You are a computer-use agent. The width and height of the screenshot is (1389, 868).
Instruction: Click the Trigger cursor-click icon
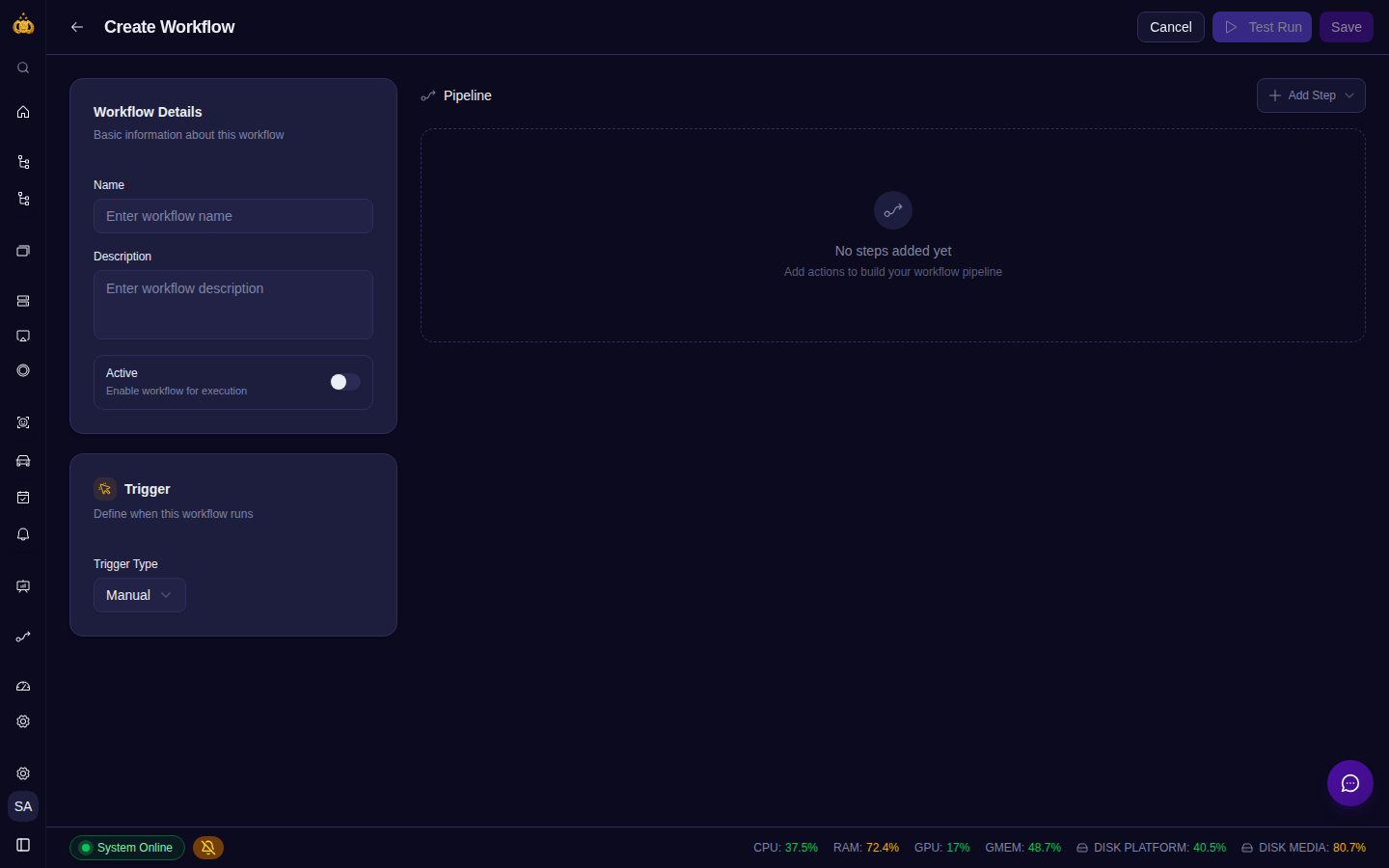(x=105, y=489)
